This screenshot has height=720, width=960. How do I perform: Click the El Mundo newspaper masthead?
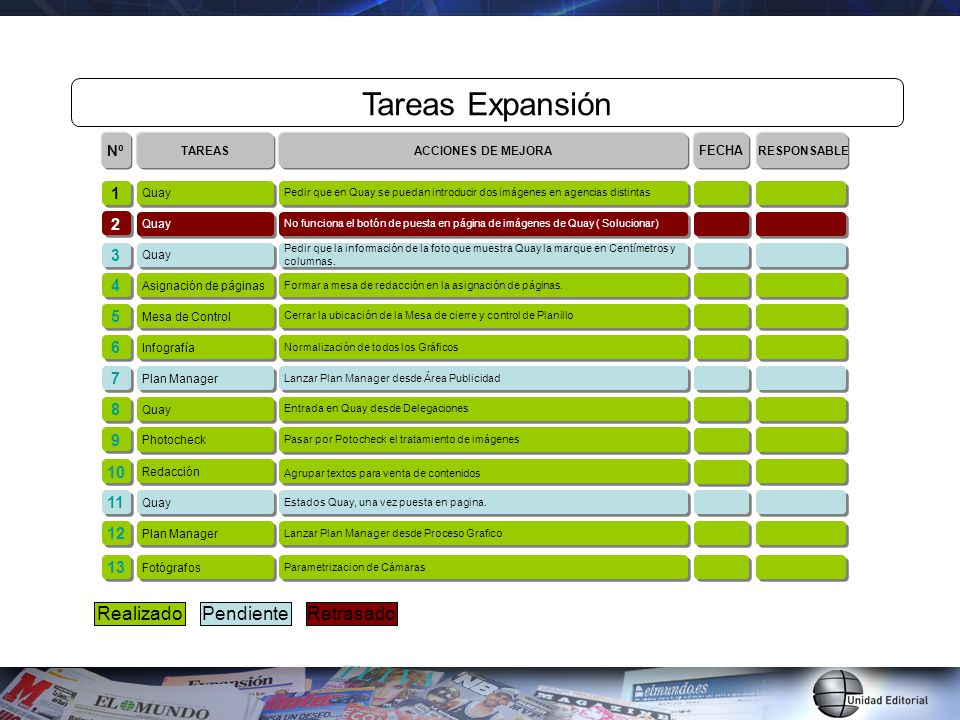[151, 705]
